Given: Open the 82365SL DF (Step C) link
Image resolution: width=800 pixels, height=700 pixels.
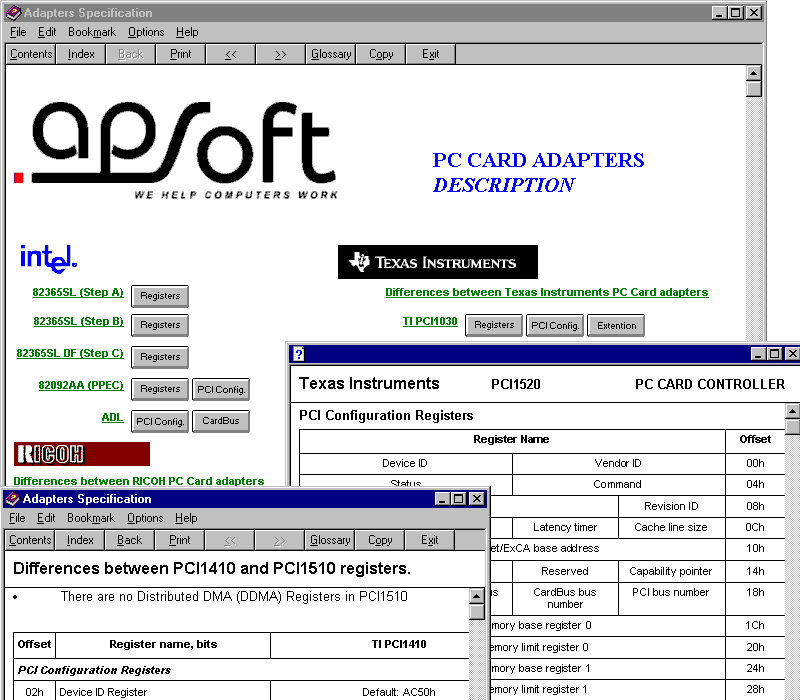Looking at the screenshot, I should coord(70,353).
